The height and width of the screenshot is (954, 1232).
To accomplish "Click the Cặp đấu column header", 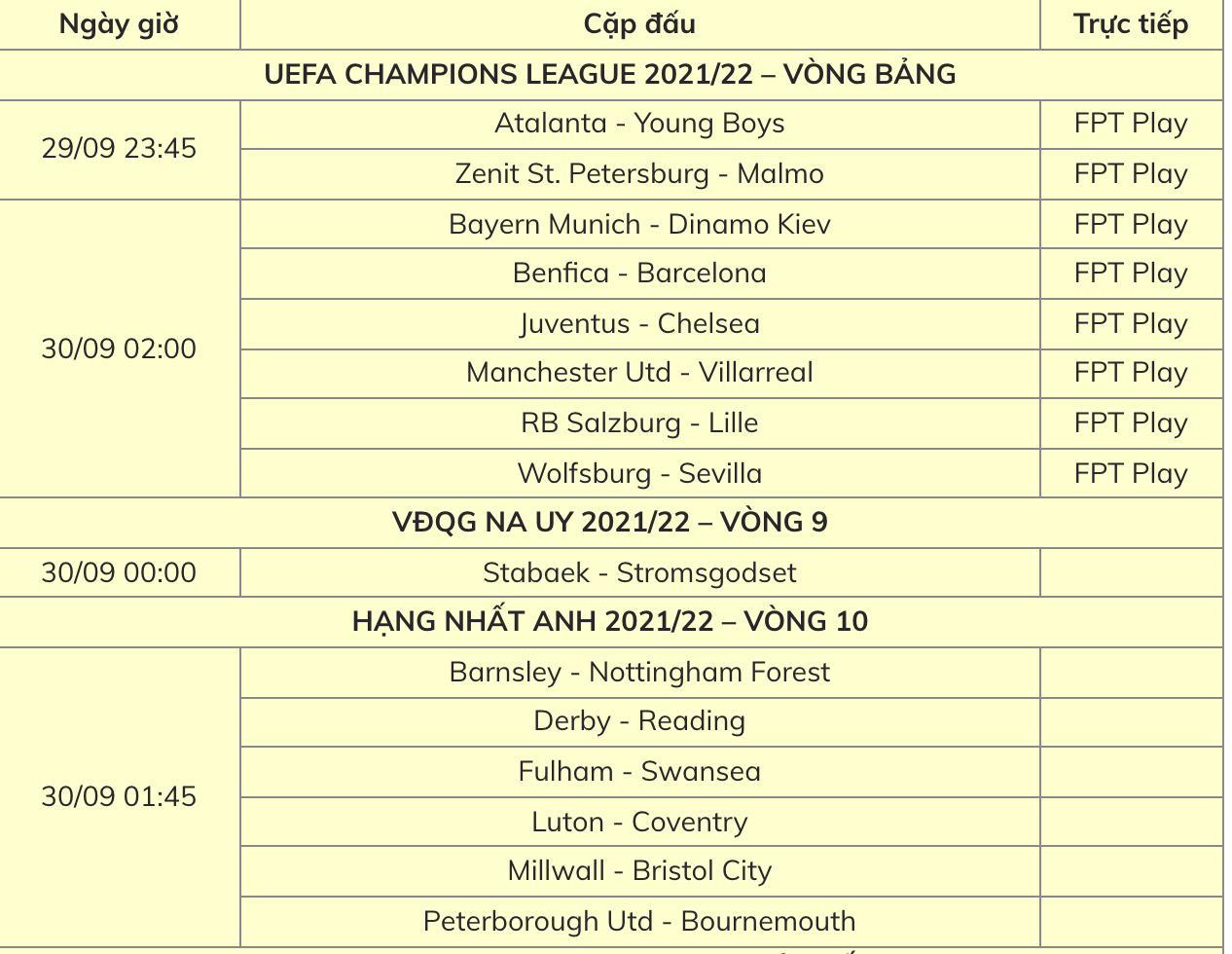I will tap(639, 24).
